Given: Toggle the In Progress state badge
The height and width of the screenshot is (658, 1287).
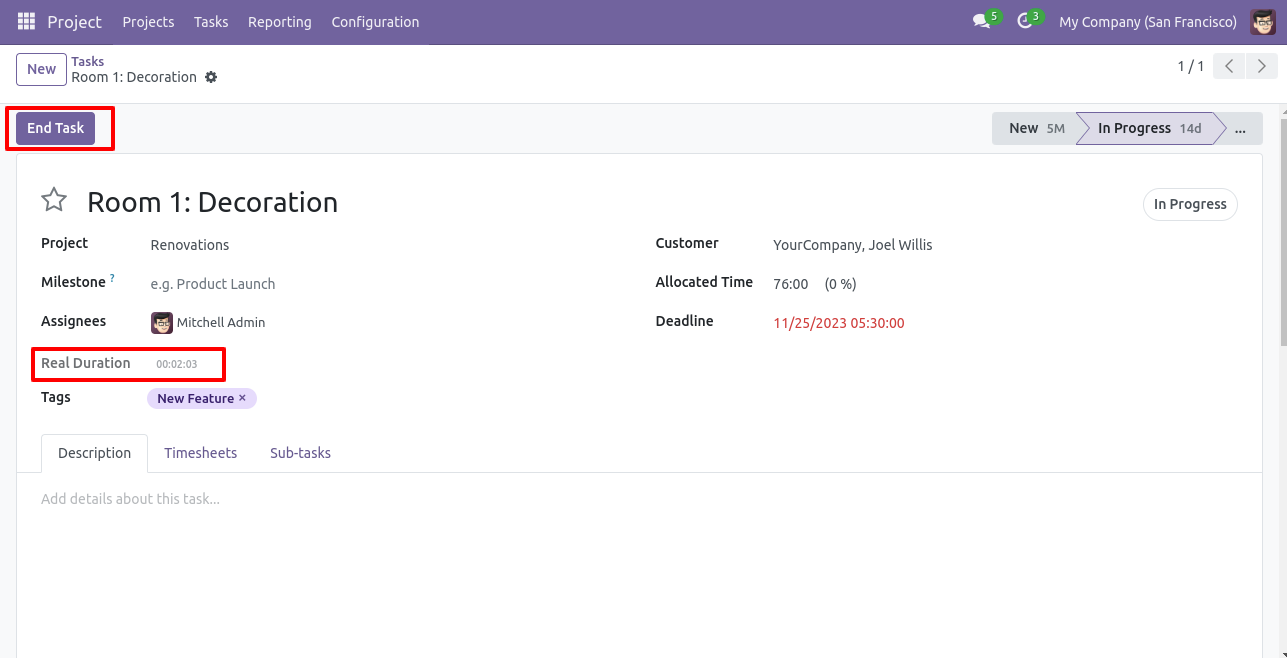Looking at the screenshot, I should click(x=1189, y=204).
